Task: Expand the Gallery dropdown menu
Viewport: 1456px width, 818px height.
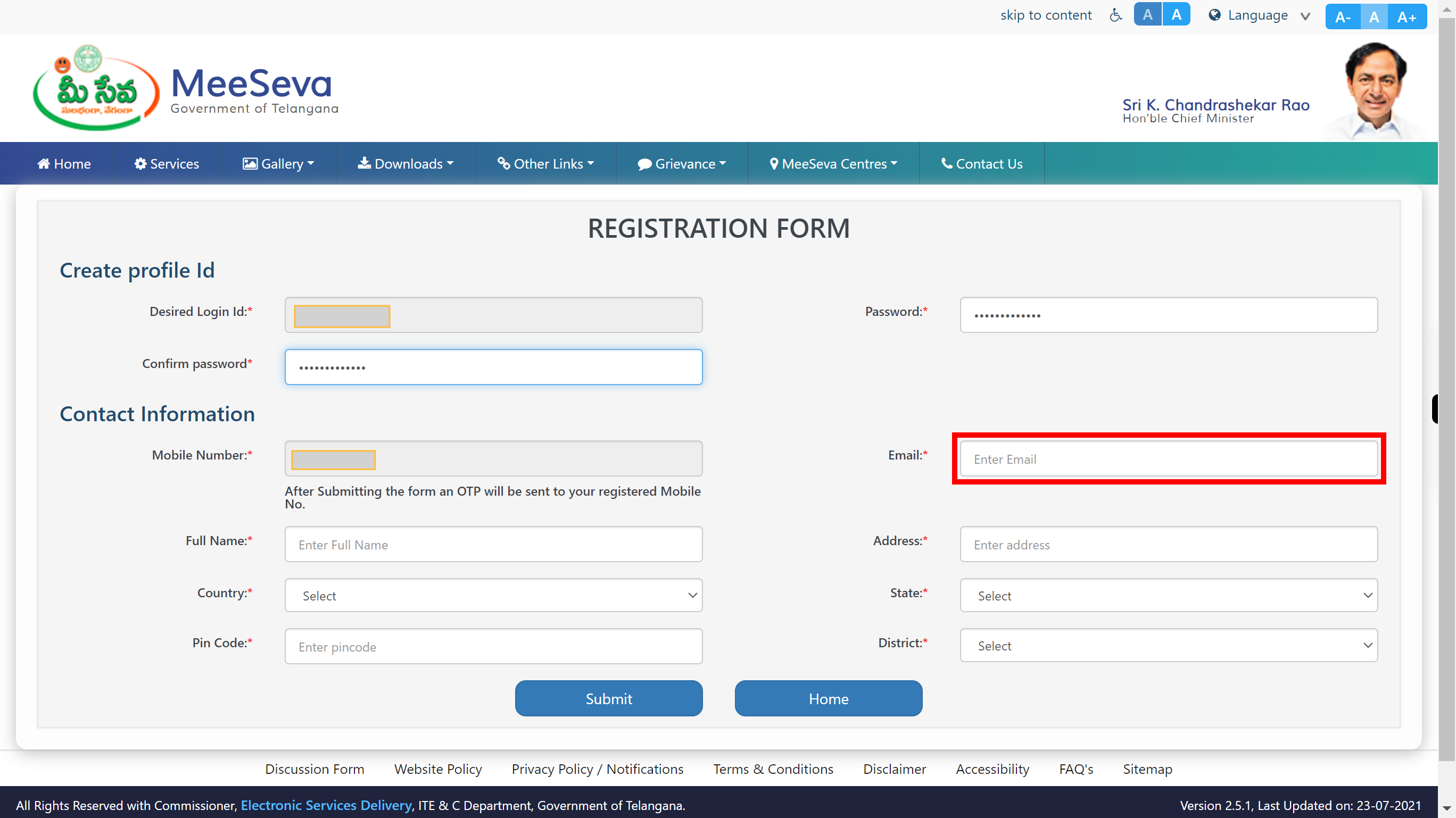Action: click(278, 164)
